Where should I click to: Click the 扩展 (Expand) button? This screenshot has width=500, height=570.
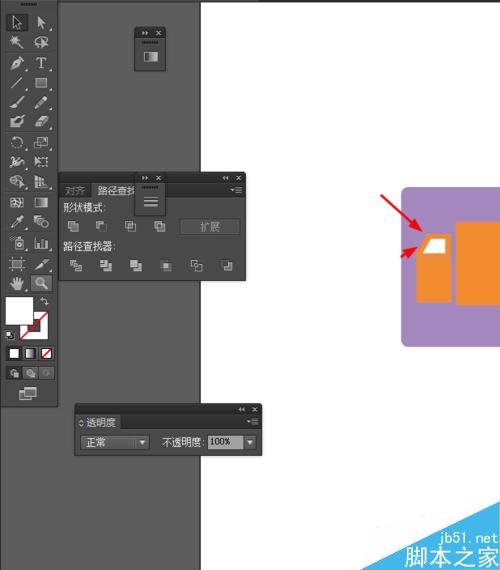tap(210, 227)
